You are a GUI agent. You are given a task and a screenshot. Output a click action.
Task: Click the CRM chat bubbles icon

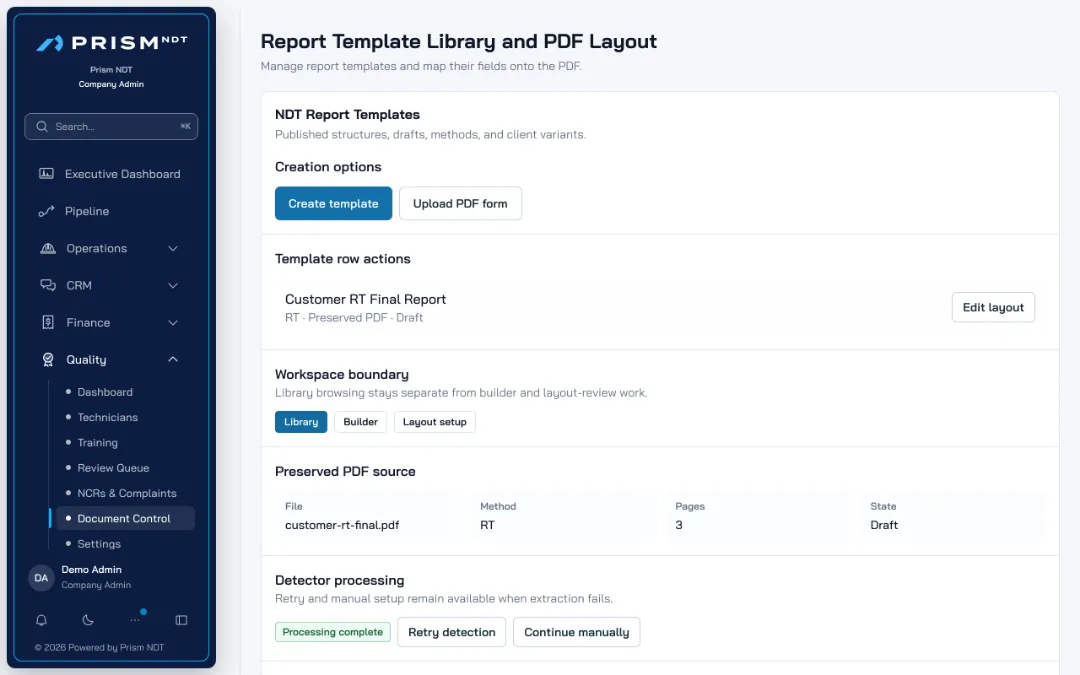click(x=48, y=285)
